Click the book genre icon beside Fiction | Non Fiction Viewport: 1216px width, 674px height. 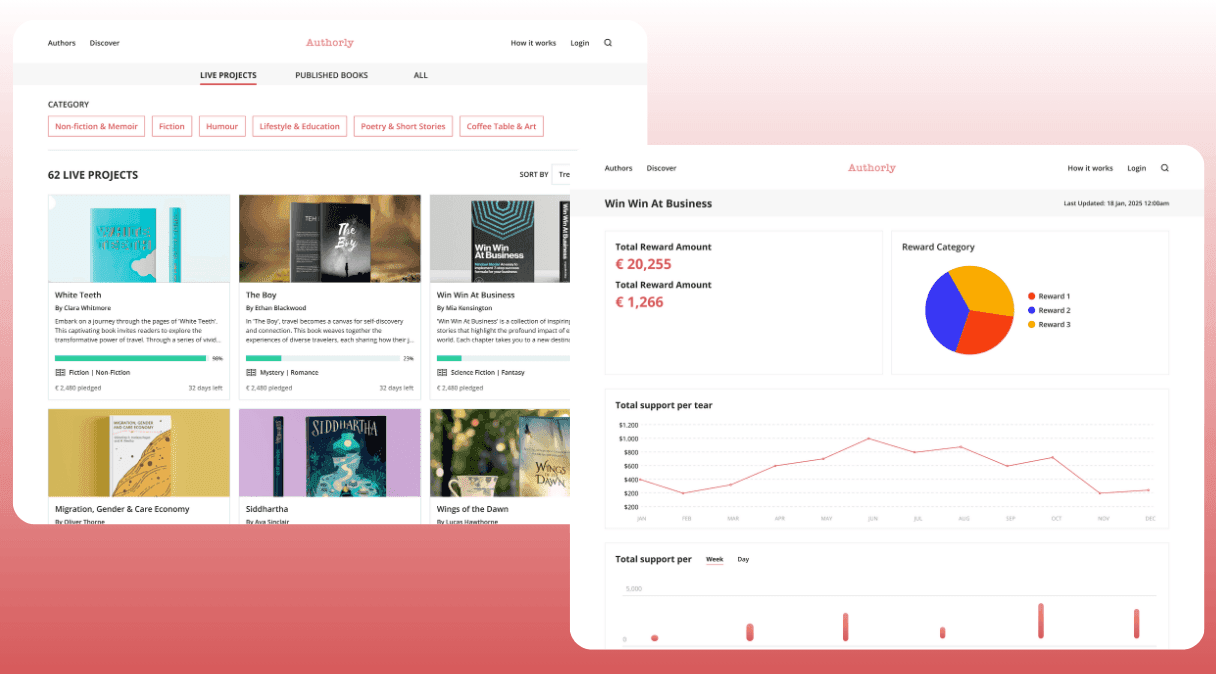(x=60, y=372)
